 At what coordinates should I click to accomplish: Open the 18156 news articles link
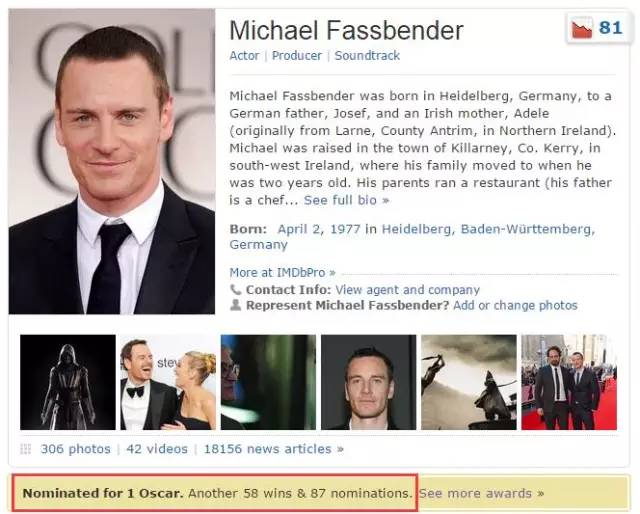273,449
